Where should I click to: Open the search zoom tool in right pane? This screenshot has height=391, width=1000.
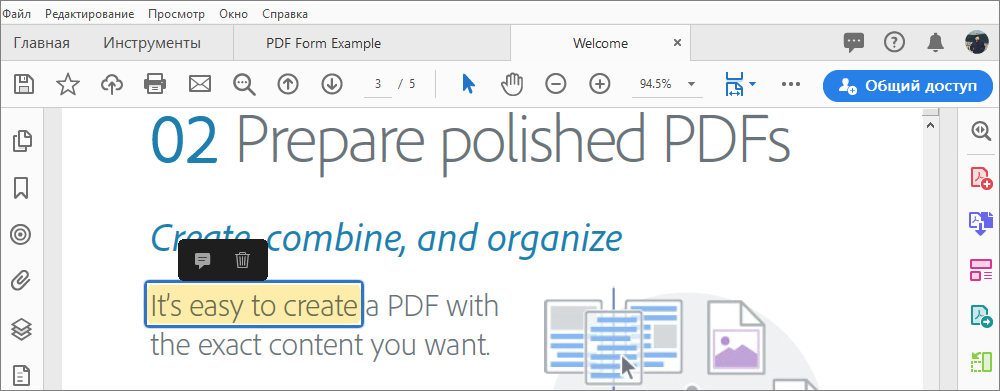(980, 130)
